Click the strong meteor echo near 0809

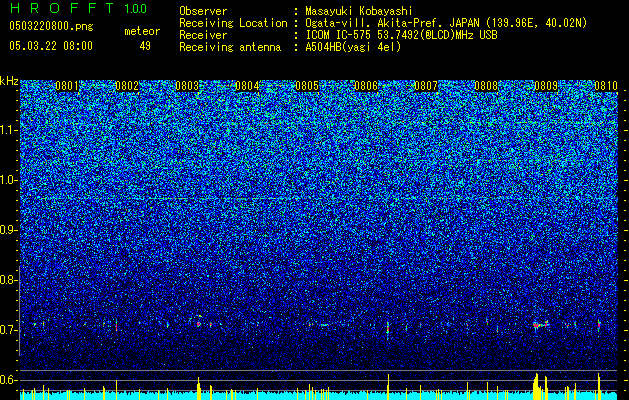[x=540, y=325]
